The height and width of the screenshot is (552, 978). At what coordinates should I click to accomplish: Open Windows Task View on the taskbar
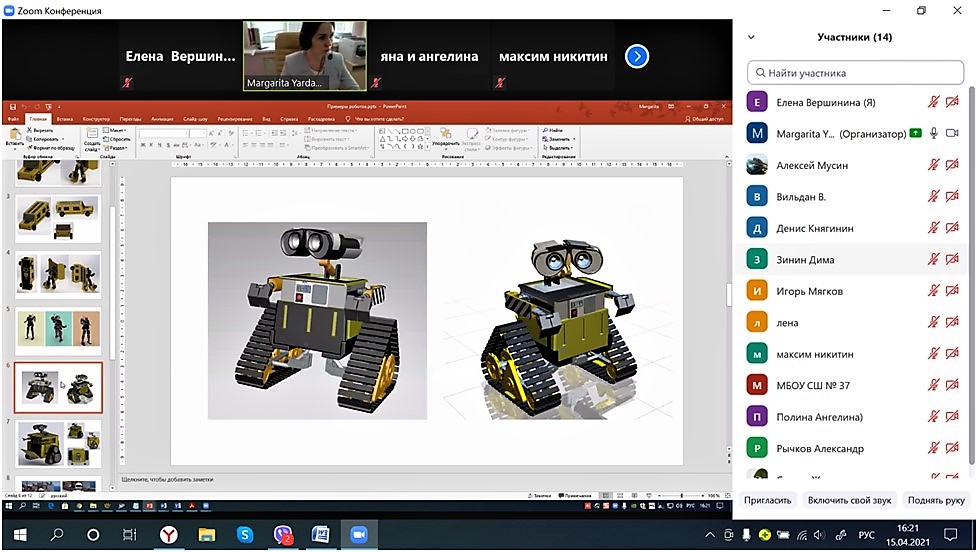pos(129,535)
